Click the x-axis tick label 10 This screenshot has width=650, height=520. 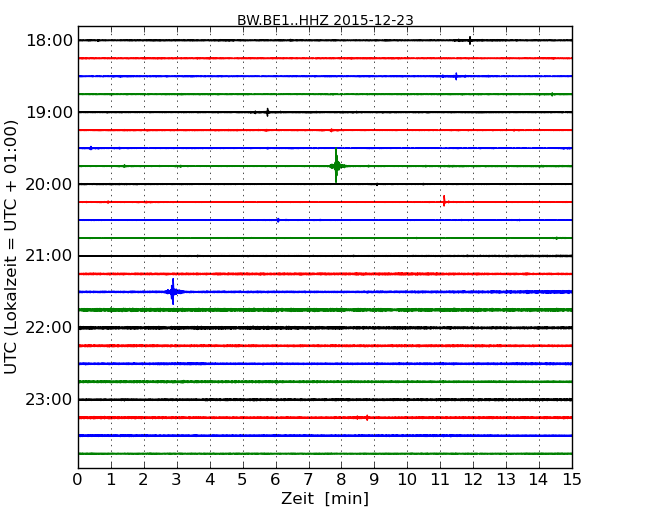tap(407, 480)
